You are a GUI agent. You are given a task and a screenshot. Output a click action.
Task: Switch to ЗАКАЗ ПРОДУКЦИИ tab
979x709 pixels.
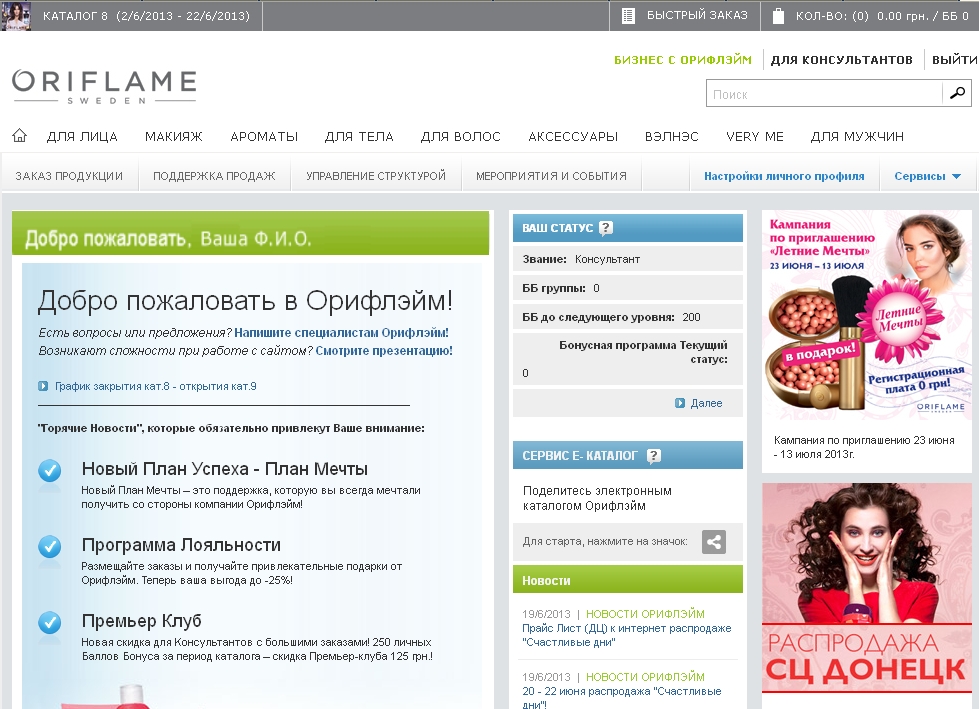pos(69,176)
